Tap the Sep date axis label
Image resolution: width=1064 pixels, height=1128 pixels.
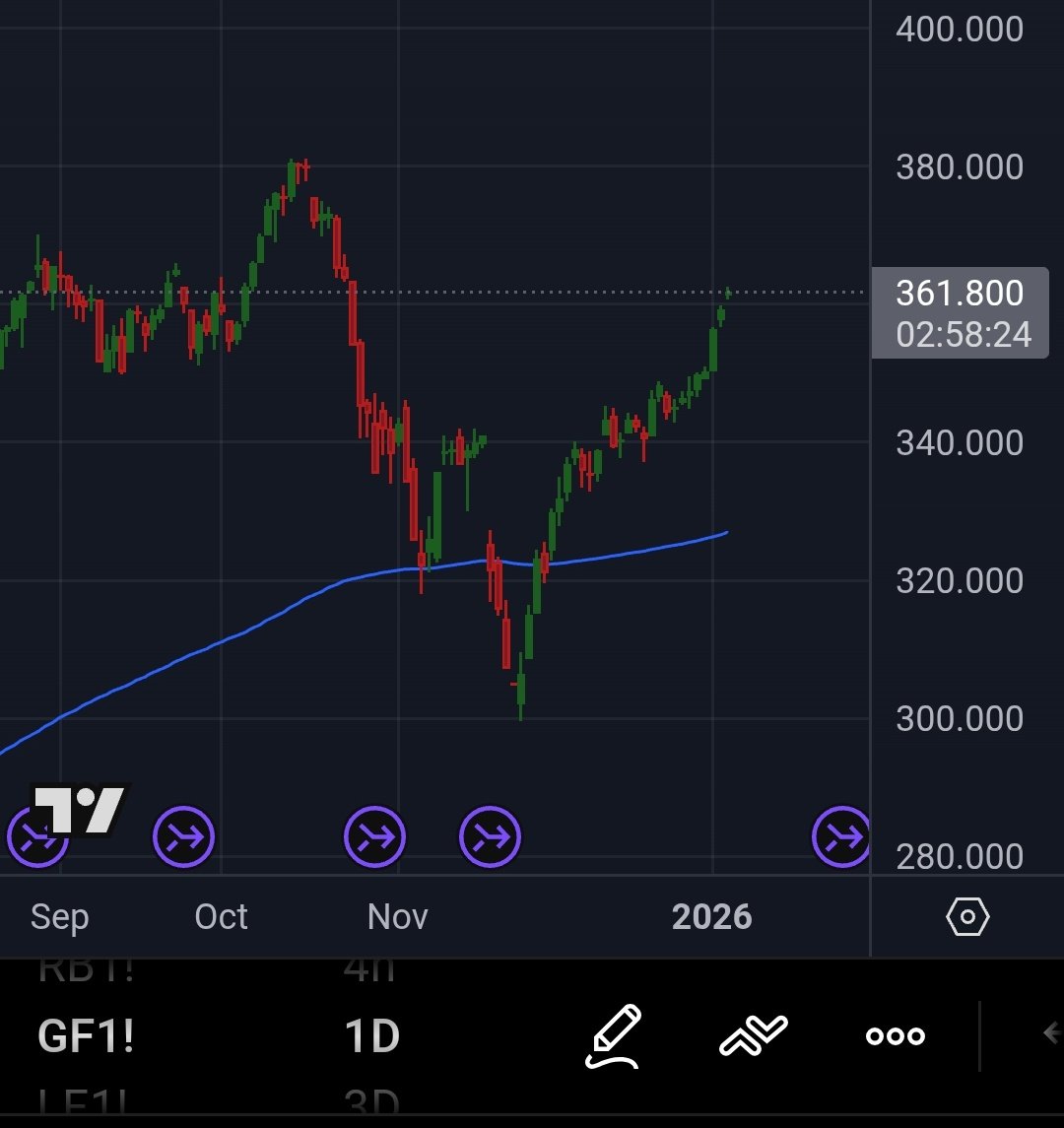[60, 917]
